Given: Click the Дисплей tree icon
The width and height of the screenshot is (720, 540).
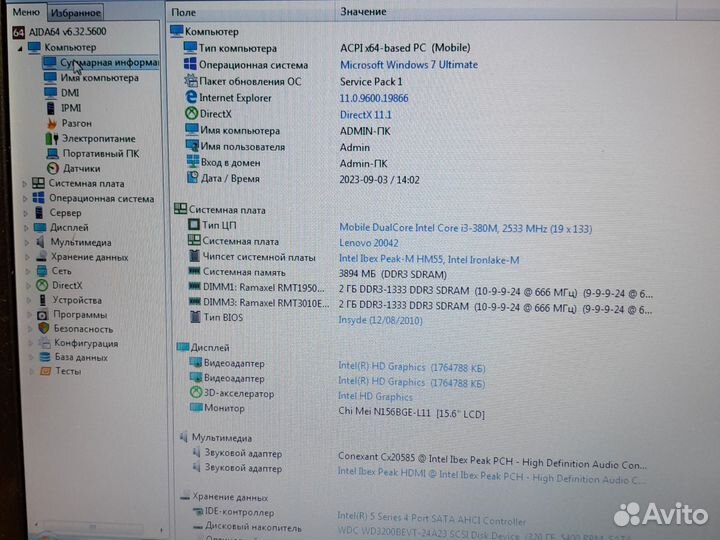Looking at the screenshot, I should (x=40, y=227).
